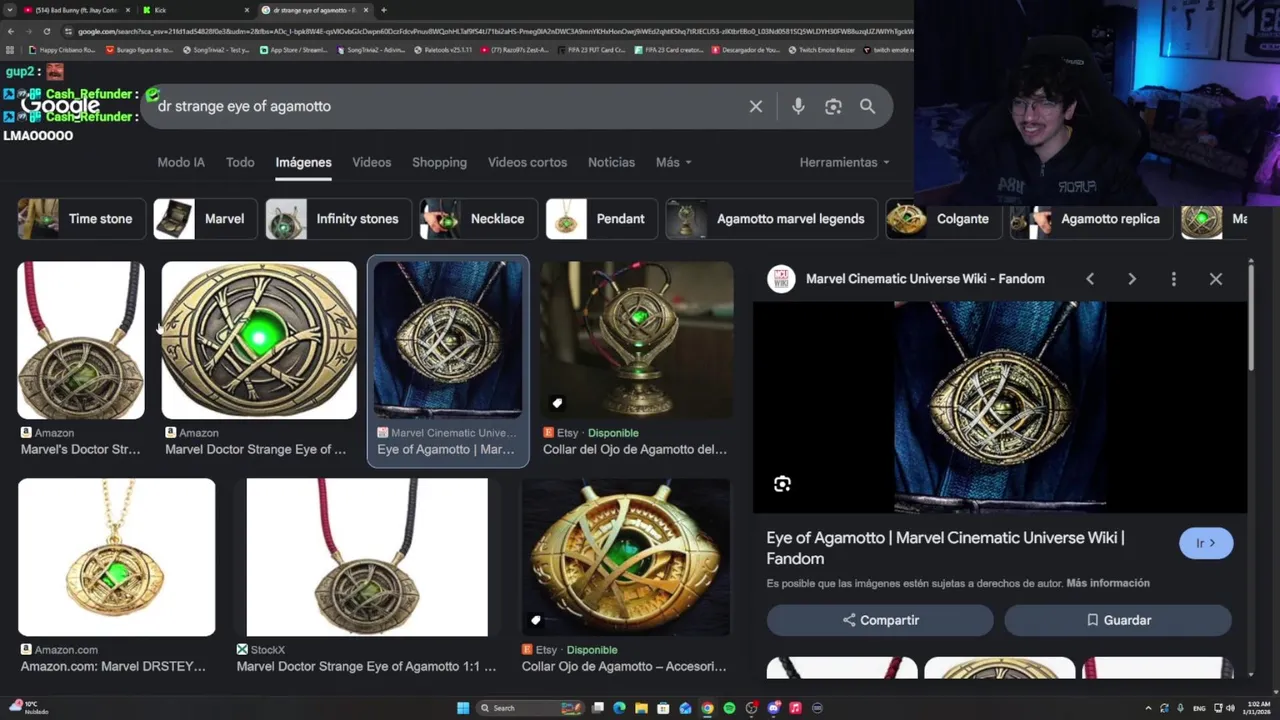Open Microsoft Edge from taskbar
Screen dimensions: 1280x720
click(x=619, y=708)
